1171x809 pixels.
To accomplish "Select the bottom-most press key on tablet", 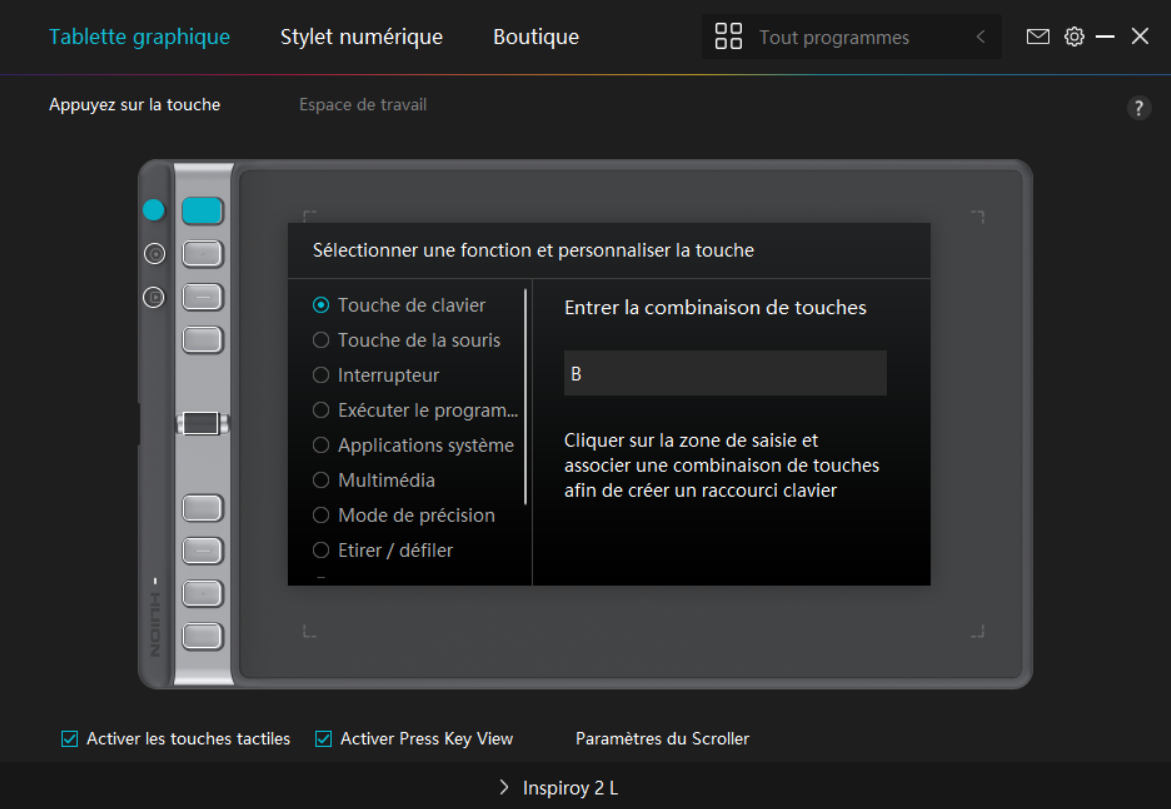I will 202,635.
